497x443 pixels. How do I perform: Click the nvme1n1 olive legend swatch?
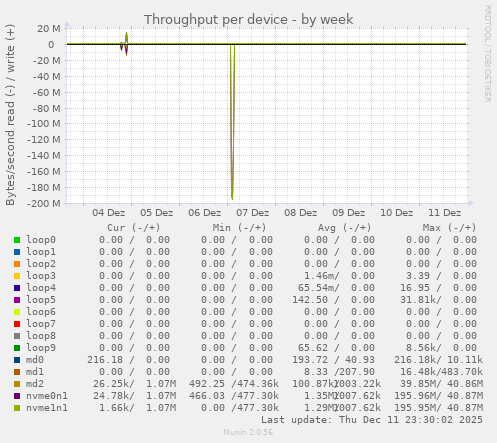(x=17, y=408)
